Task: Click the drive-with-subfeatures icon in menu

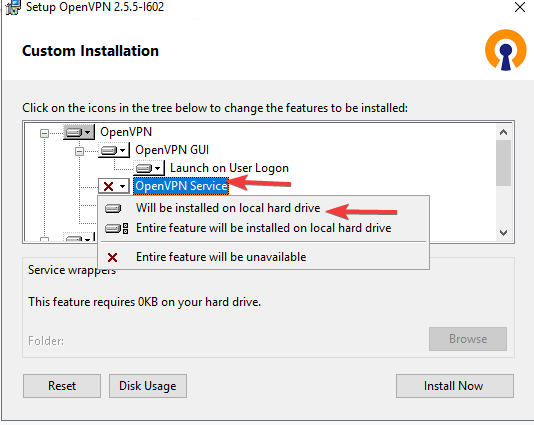Action: pyautogui.click(x=116, y=228)
